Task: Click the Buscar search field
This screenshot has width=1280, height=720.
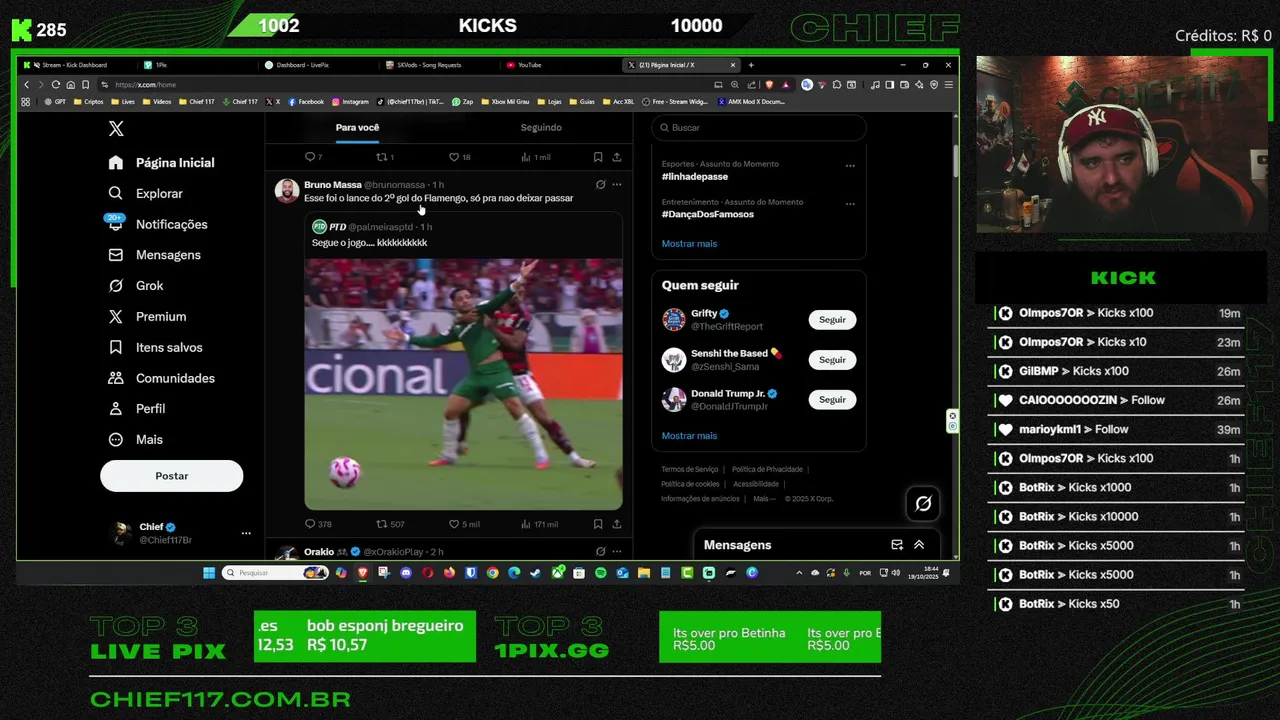Action: [x=759, y=128]
